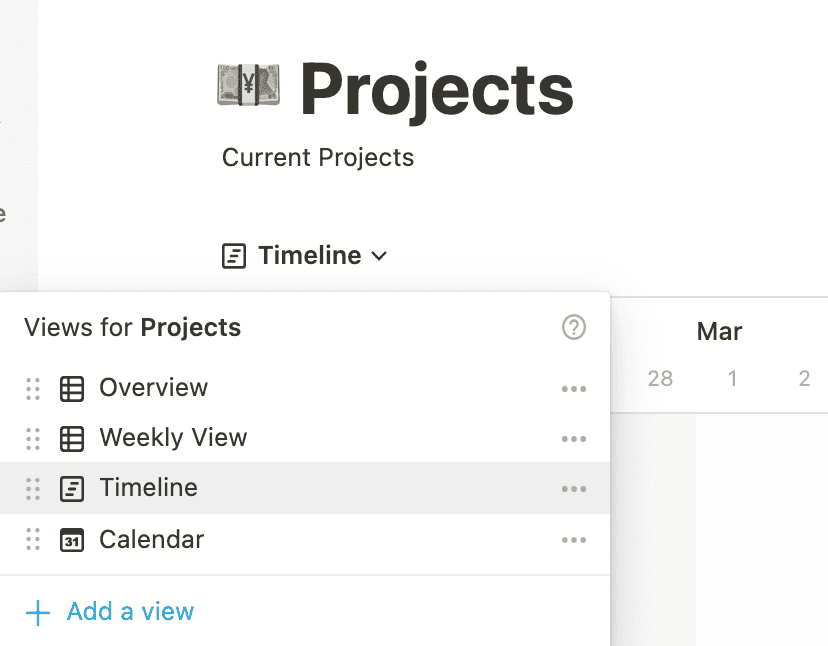The height and width of the screenshot is (646, 828).
Task: Click the Calendar row drag handle
Action: (x=33, y=540)
